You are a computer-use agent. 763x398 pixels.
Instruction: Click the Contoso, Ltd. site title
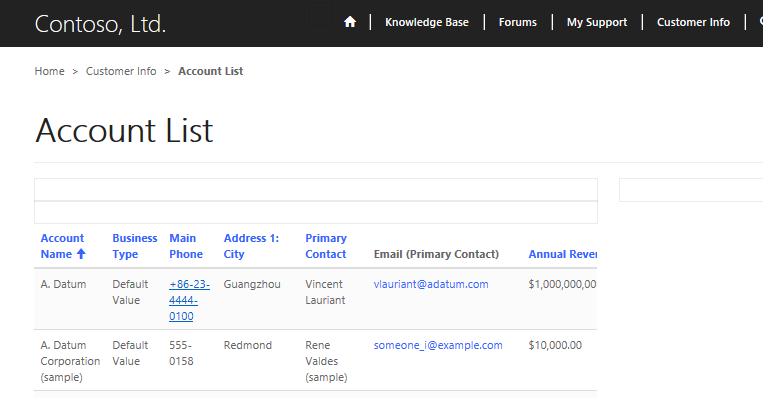100,24
